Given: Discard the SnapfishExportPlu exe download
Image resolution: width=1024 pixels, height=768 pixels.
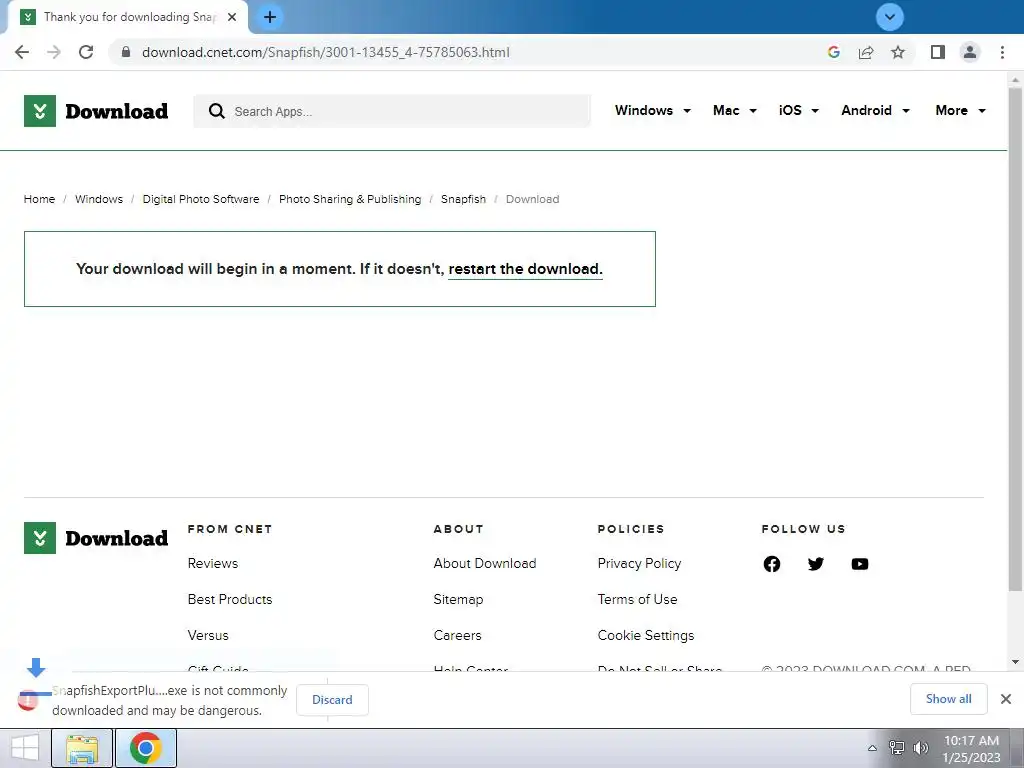Looking at the screenshot, I should 332,699.
